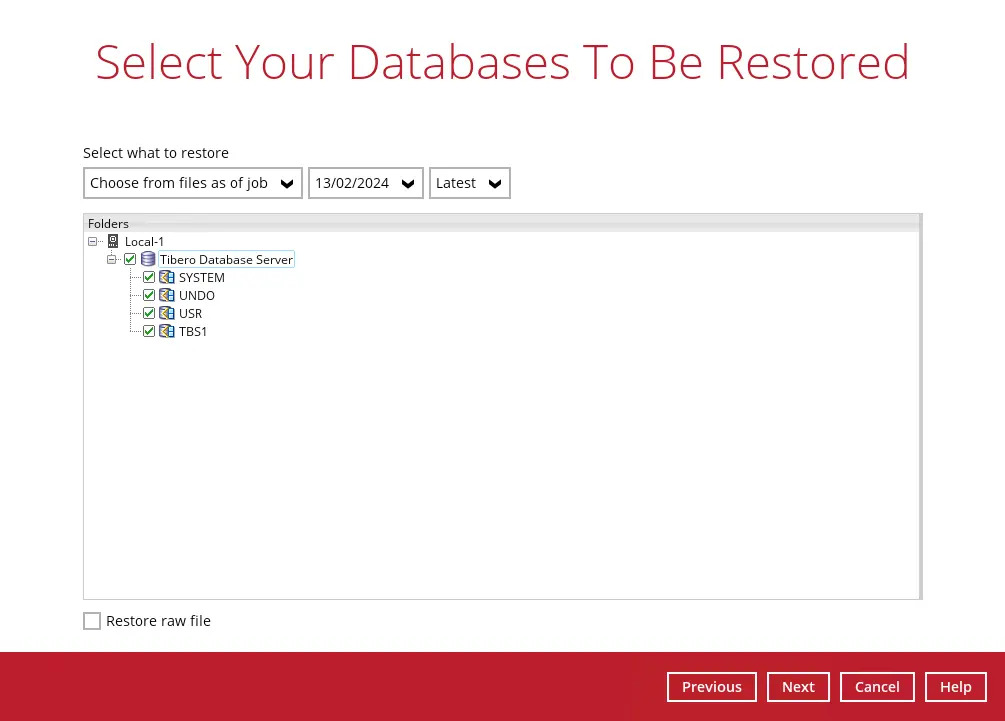Enable the Restore raw file option
Image resolution: width=1005 pixels, height=721 pixels.
92,621
